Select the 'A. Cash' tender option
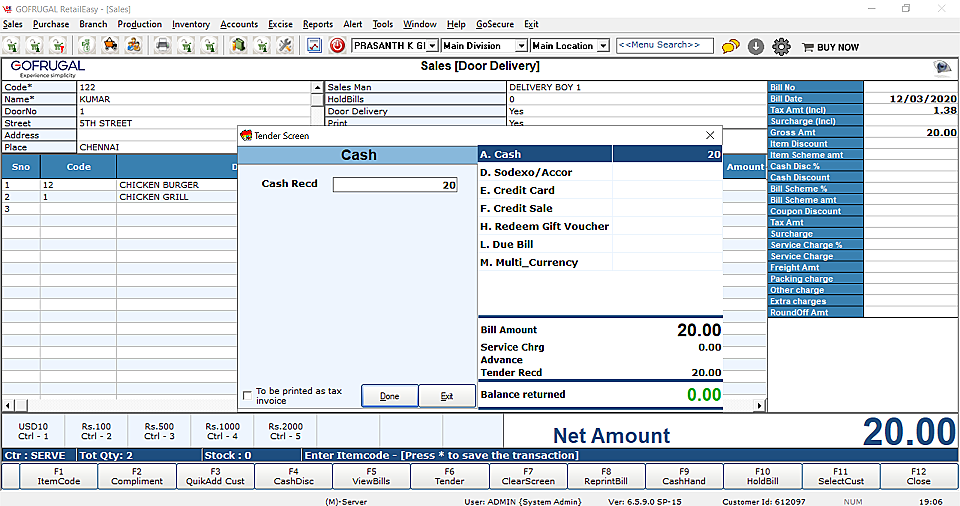 pos(600,154)
